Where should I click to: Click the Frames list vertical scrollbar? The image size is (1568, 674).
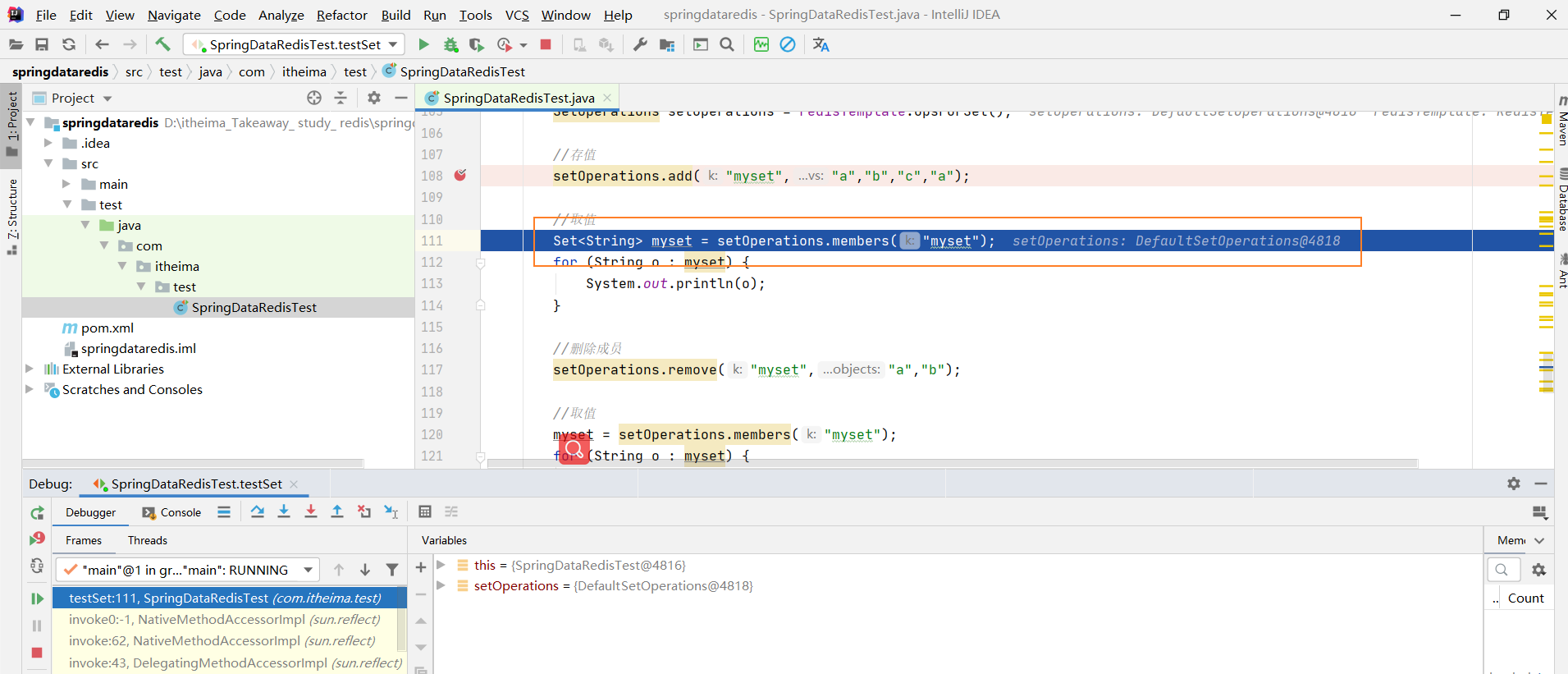click(401, 618)
